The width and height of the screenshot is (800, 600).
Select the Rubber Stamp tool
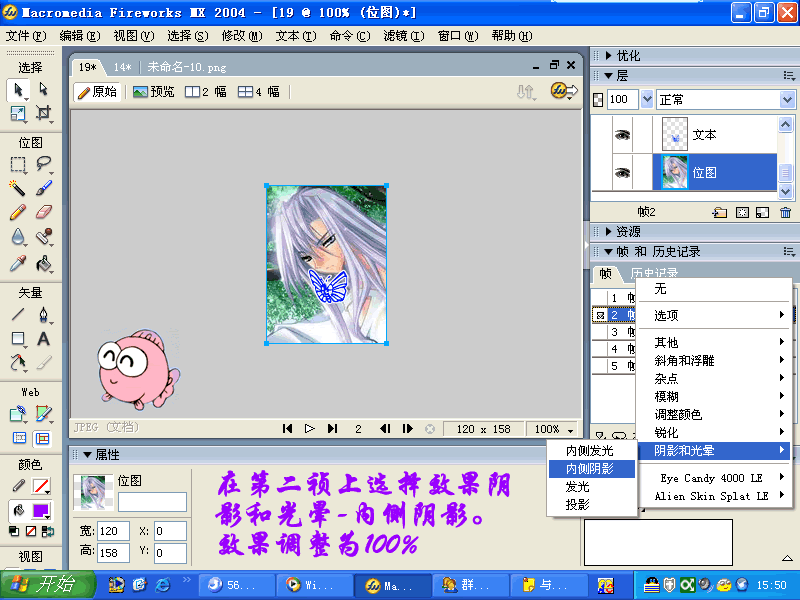(x=43, y=237)
